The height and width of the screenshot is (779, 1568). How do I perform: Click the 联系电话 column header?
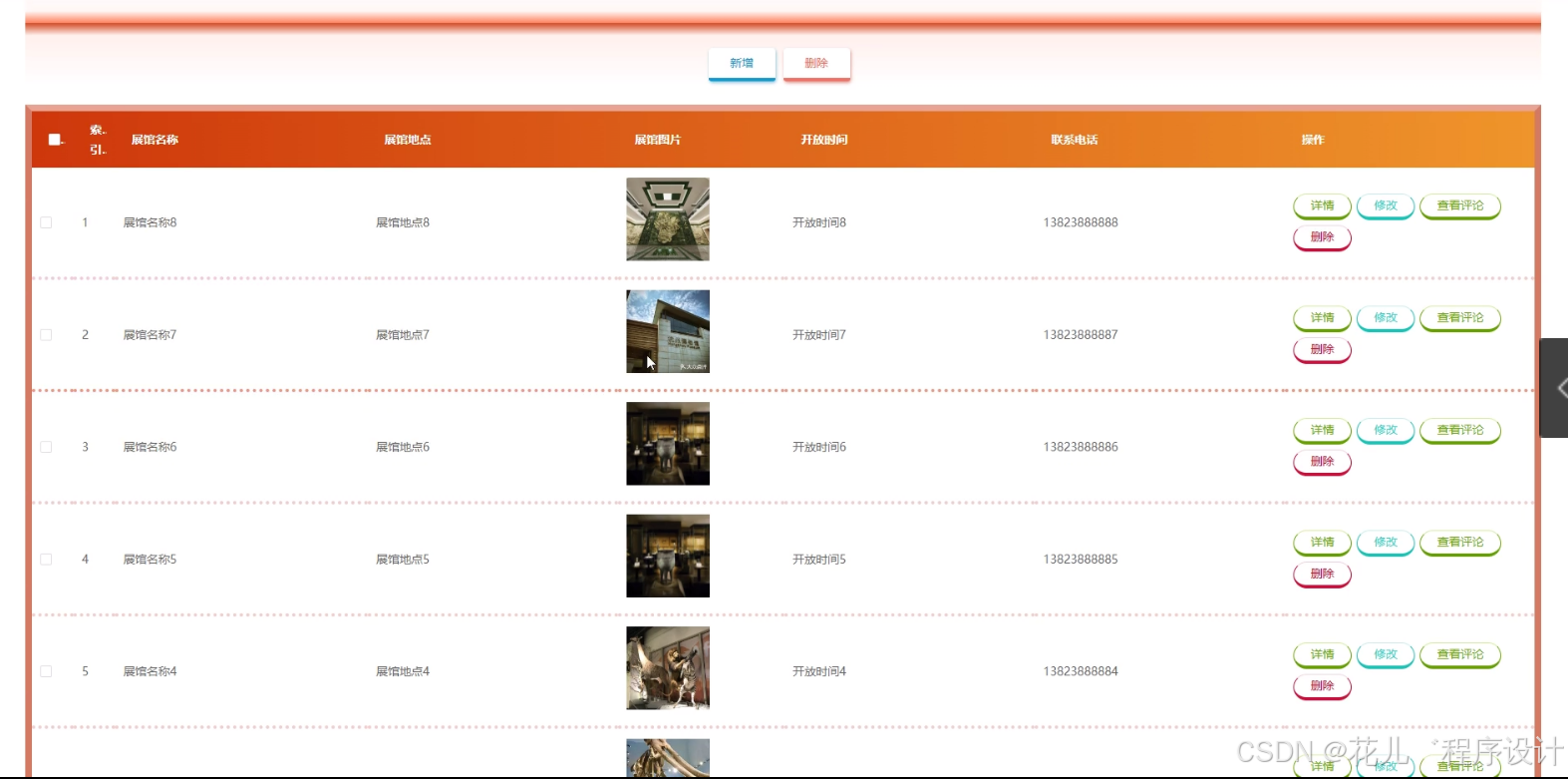[1075, 140]
